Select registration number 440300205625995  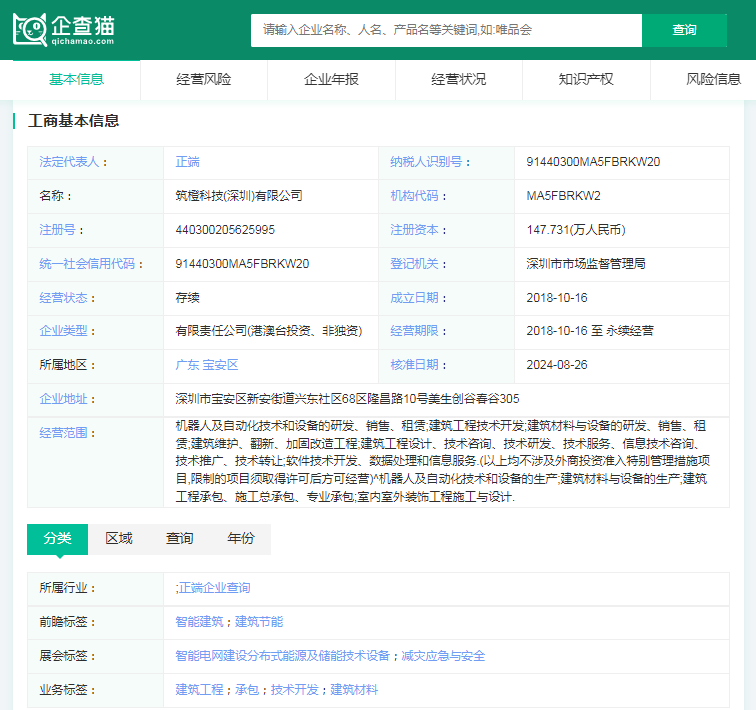click(x=225, y=230)
